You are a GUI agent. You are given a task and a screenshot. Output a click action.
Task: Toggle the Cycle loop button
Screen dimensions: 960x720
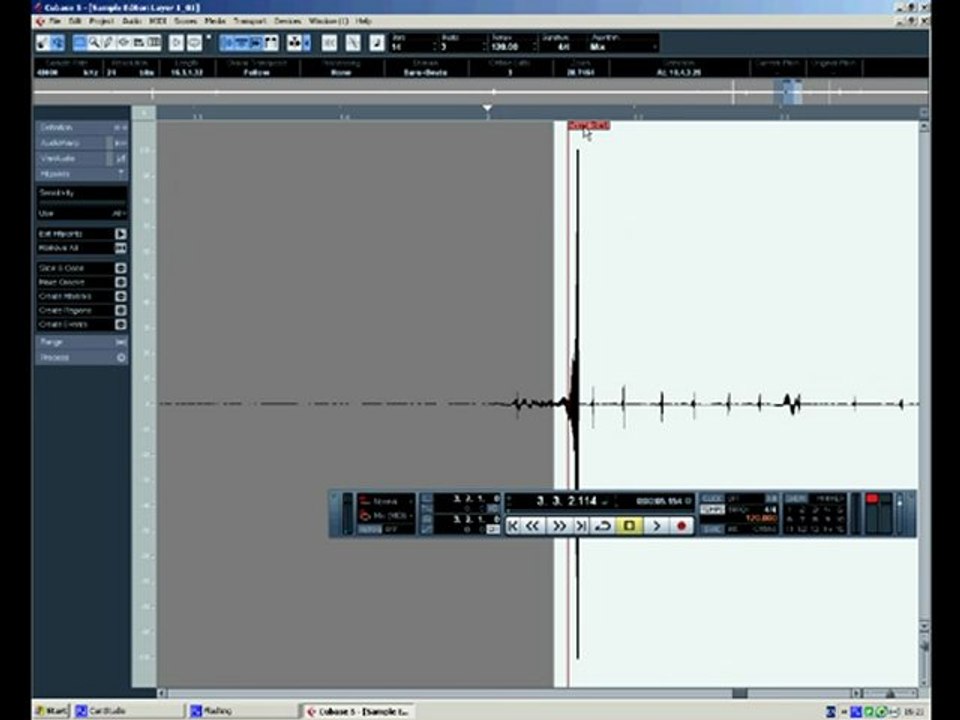(x=603, y=526)
